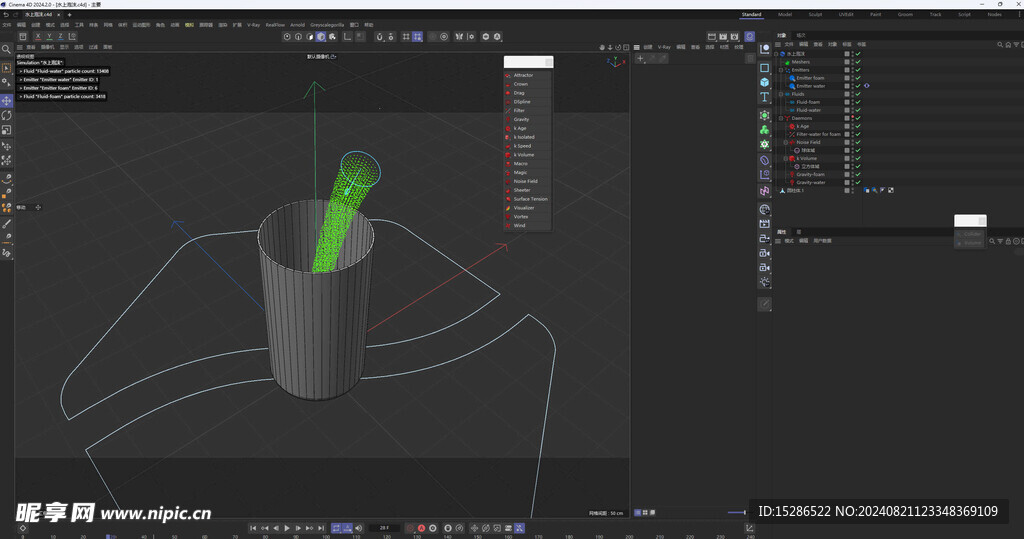Select Emitter water object
Screen dimensions: 1024x539
810,86
